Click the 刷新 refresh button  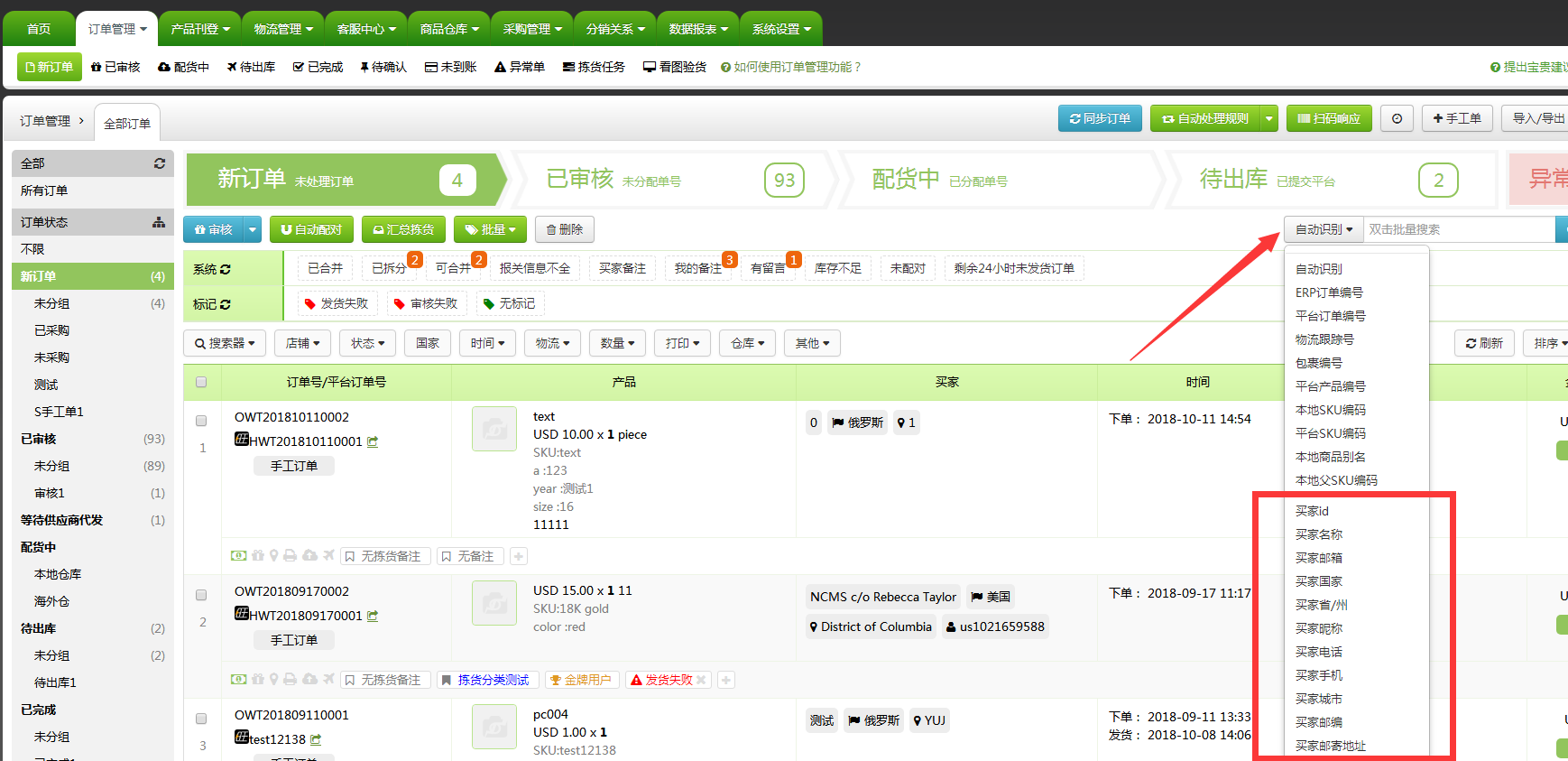pyautogui.click(x=1484, y=343)
